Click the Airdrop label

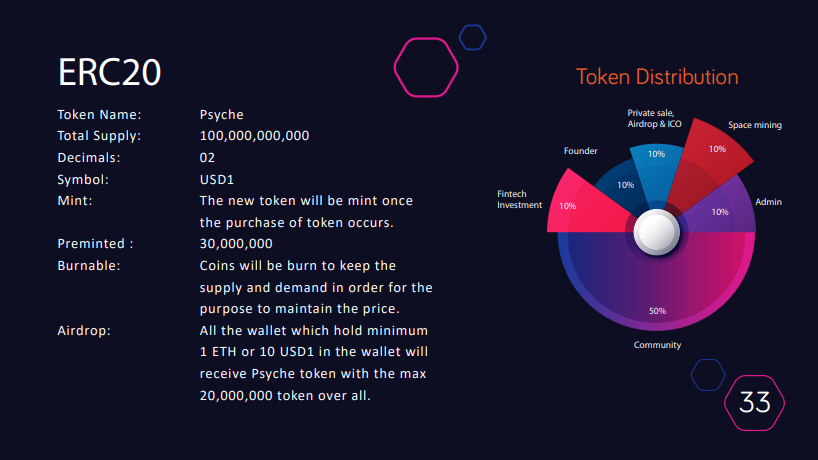click(84, 331)
